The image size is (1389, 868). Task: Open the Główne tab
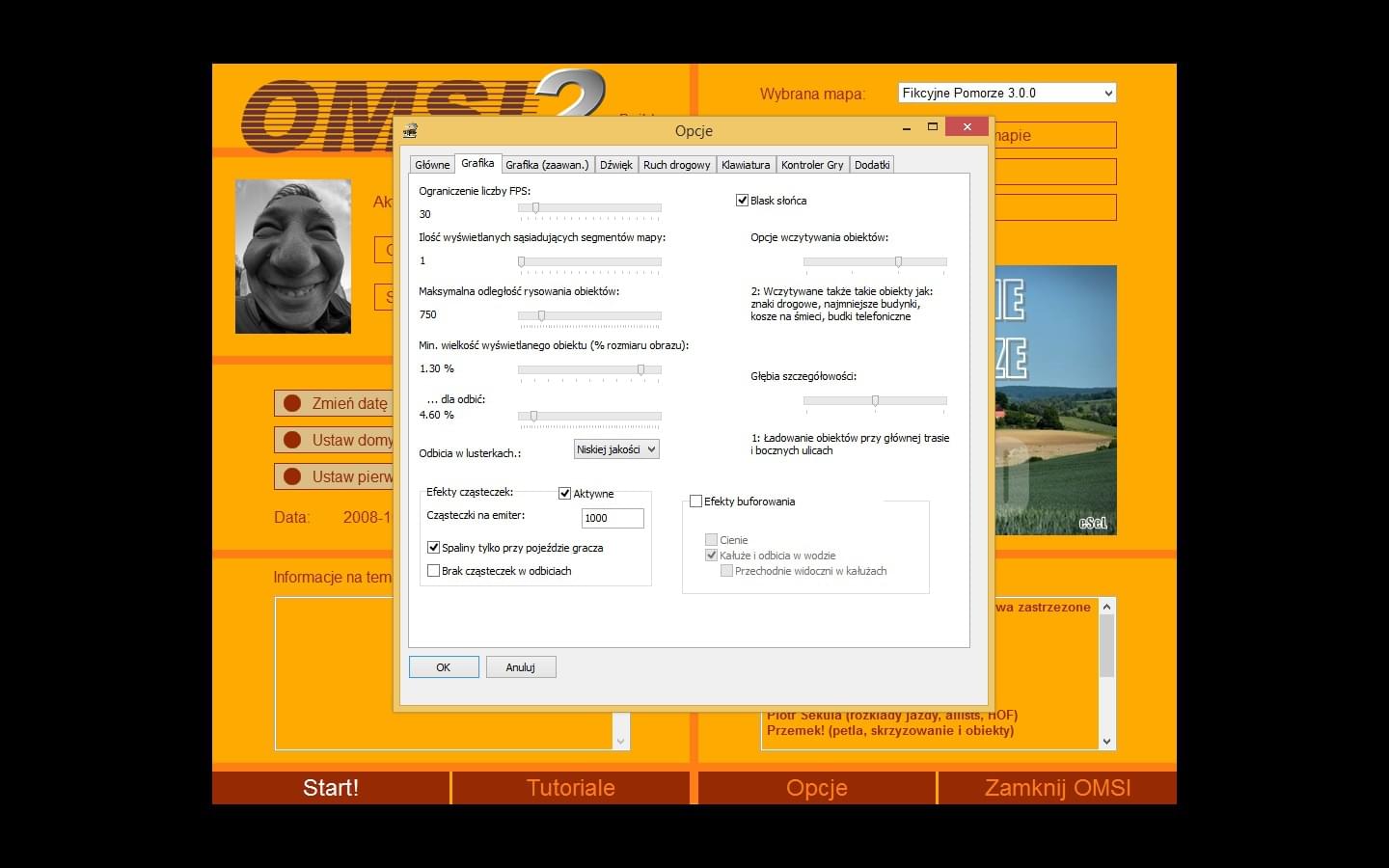pyautogui.click(x=432, y=165)
